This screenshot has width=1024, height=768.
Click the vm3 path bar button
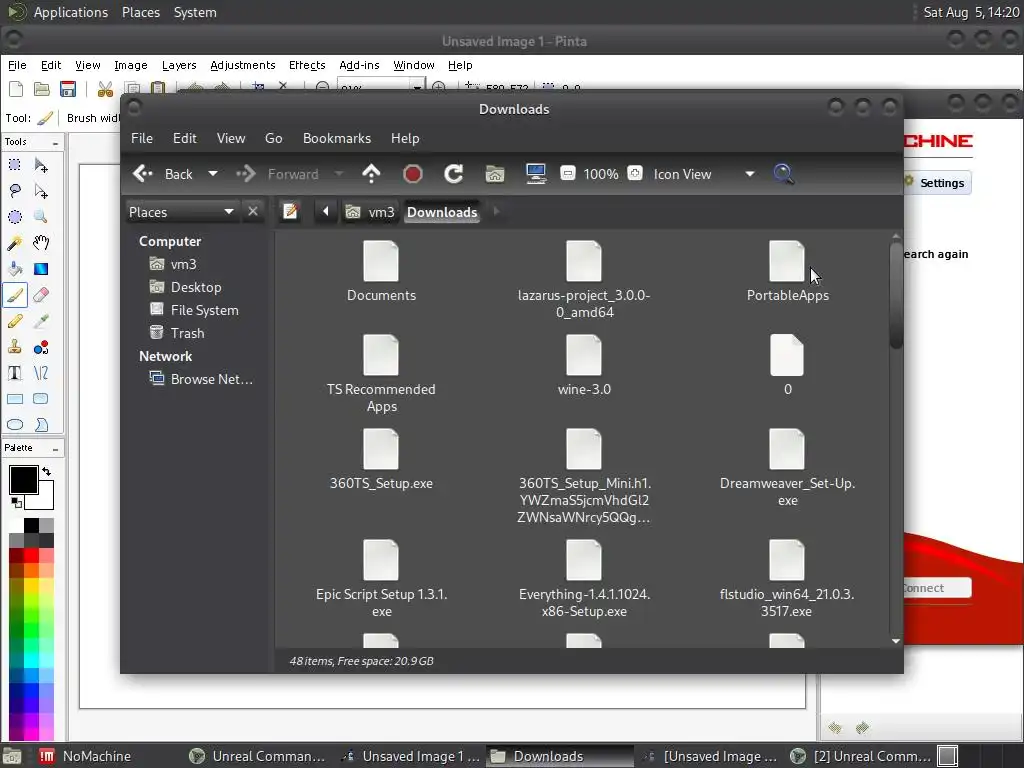(x=372, y=212)
